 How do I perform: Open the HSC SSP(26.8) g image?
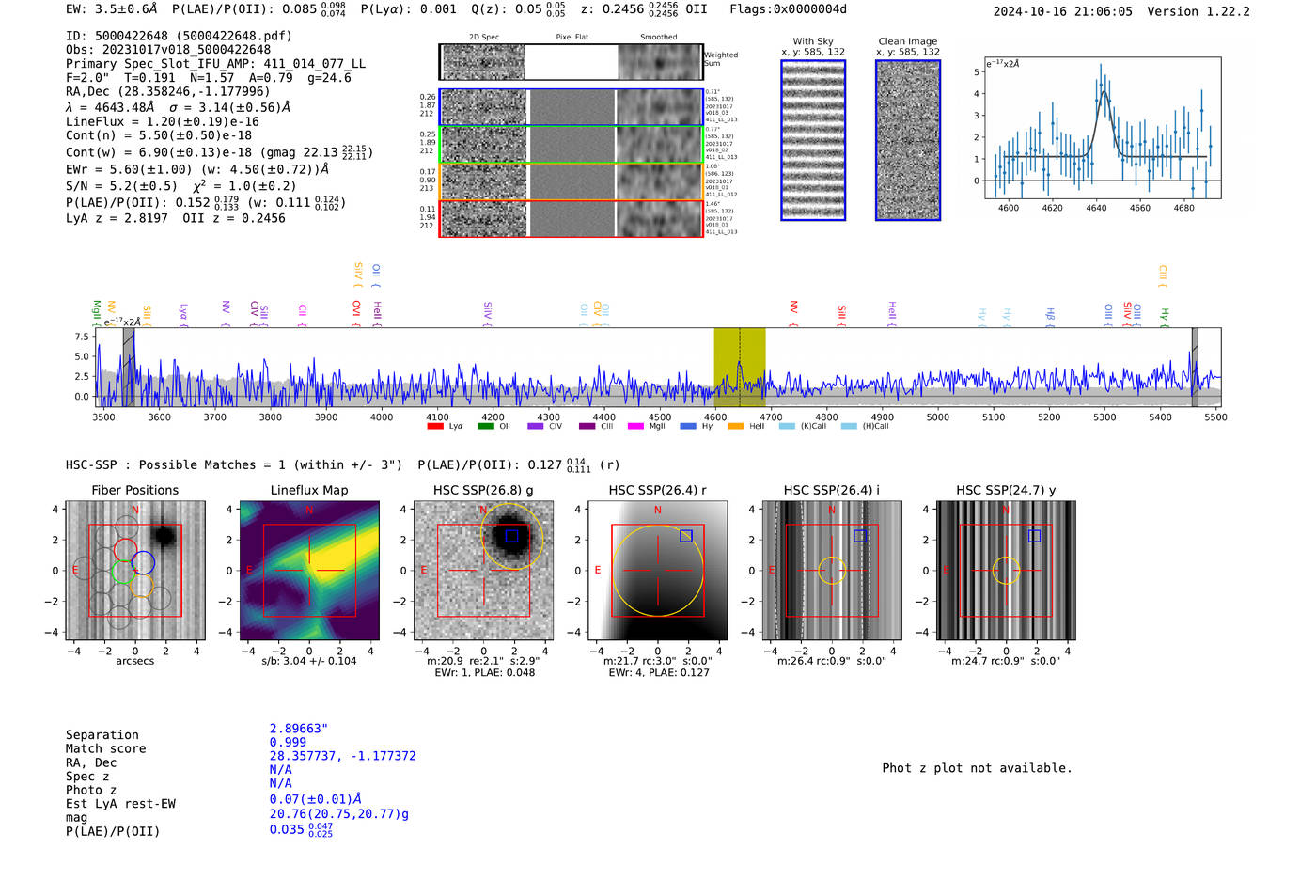pyautogui.click(x=484, y=571)
